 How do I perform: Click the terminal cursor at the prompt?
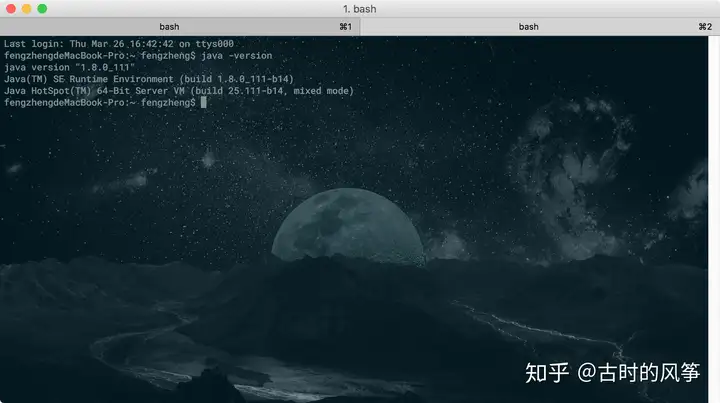point(203,102)
